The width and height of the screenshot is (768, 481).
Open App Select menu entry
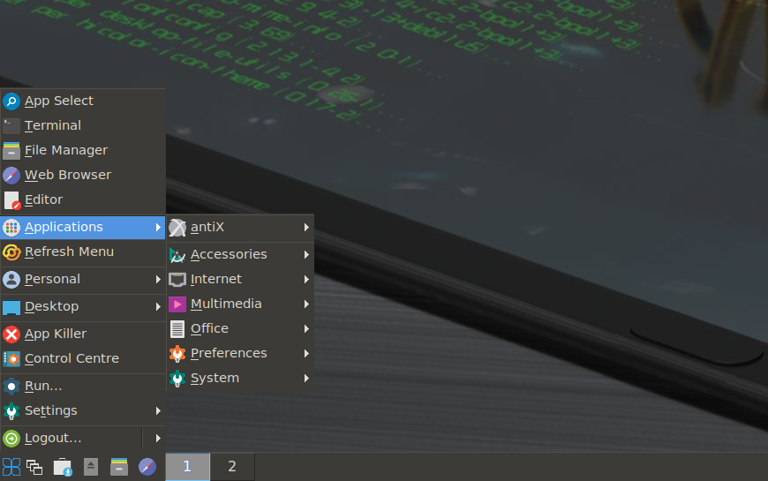(x=83, y=101)
